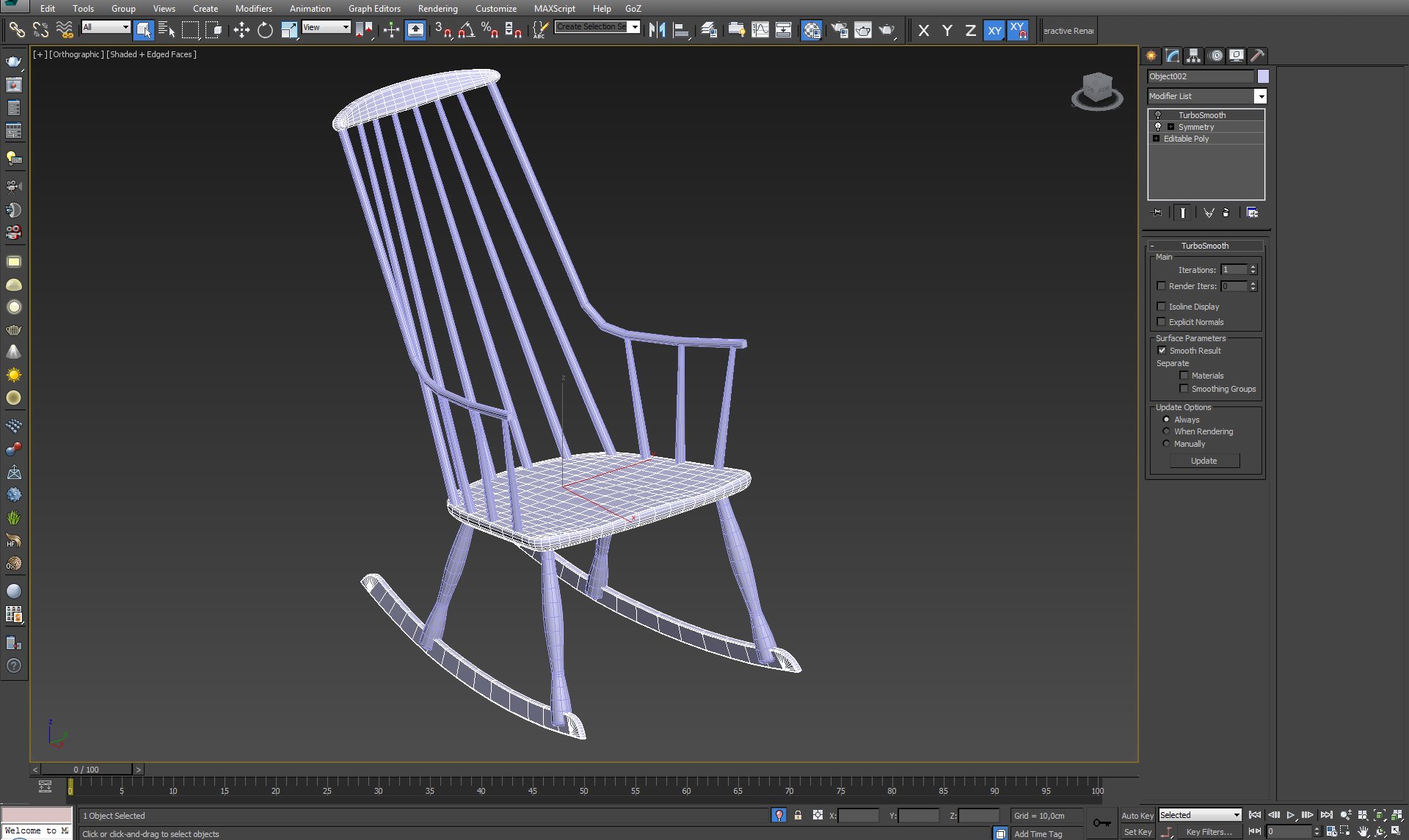This screenshot has height=840, width=1409.
Task: Enable the Render Iters checkbox
Action: tap(1161, 286)
